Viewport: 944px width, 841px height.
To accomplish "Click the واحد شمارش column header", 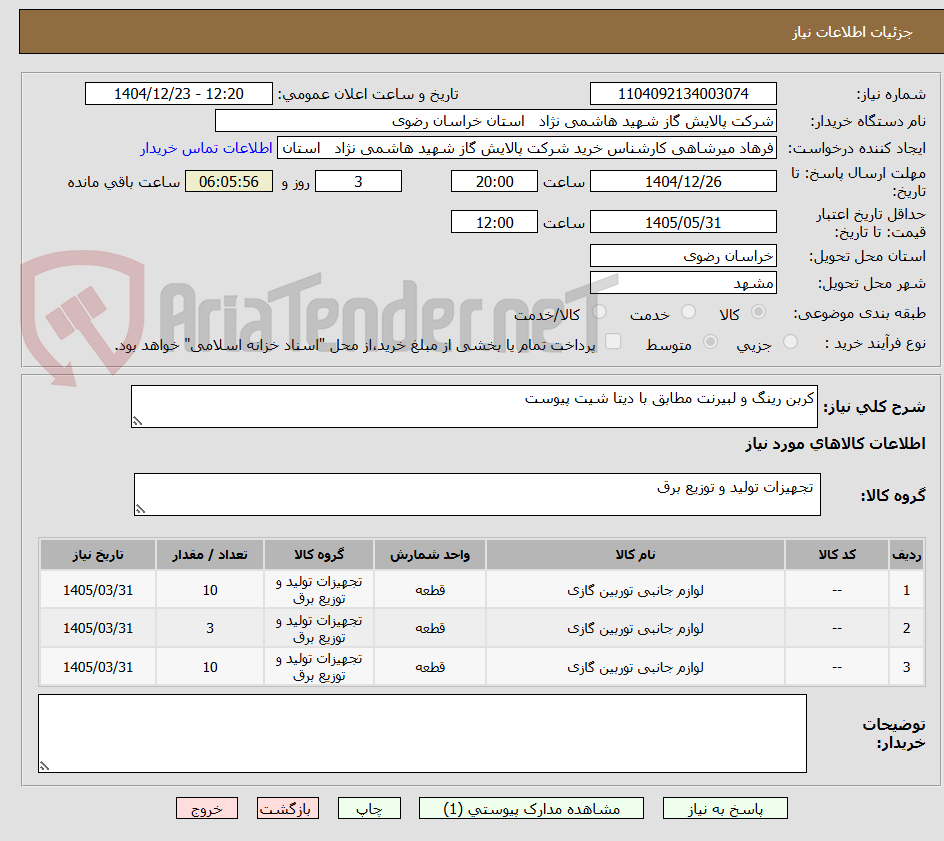I will pyautogui.click(x=430, y=554).
